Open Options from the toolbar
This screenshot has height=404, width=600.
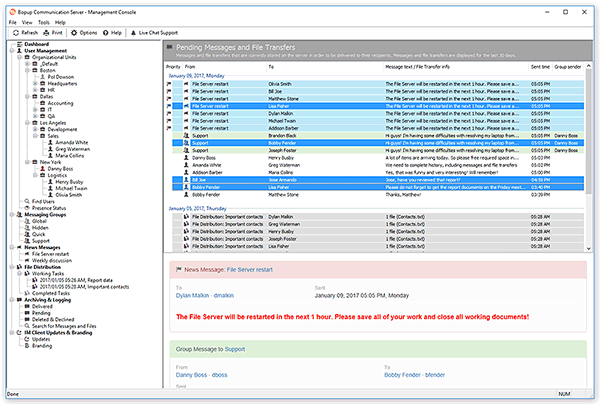click(84, 33)
